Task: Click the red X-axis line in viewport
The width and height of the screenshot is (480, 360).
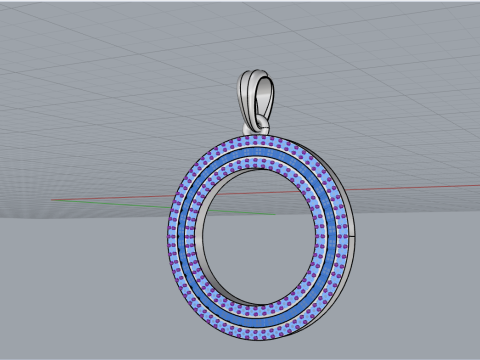Action: [x=413, y=188]
